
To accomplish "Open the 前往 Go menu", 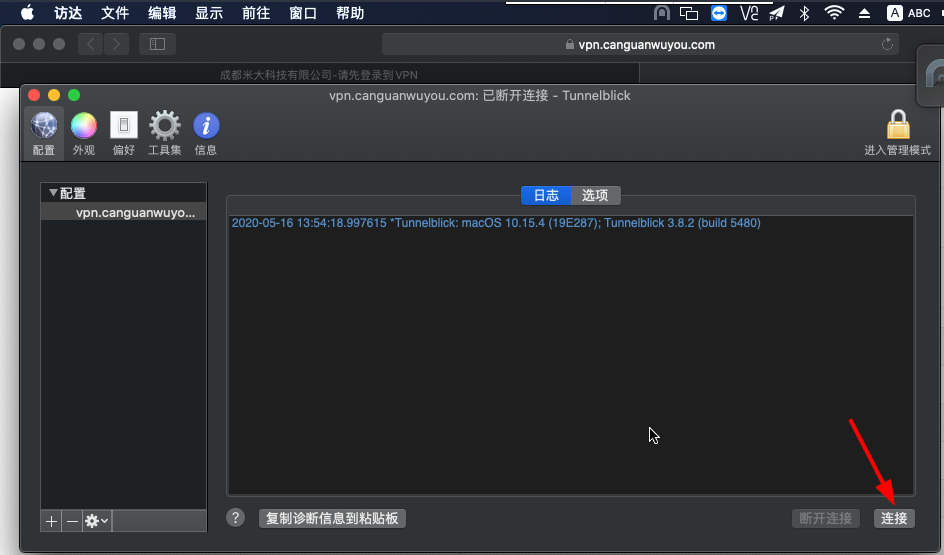I will coord(256,13).
